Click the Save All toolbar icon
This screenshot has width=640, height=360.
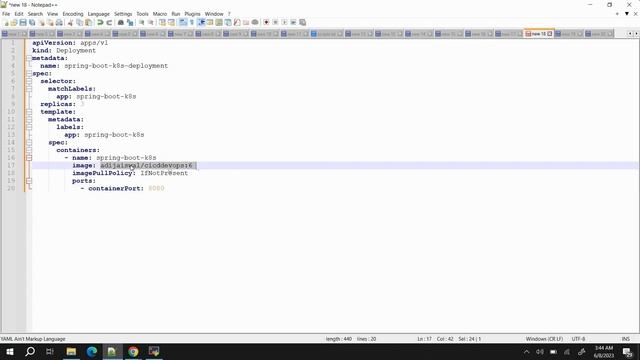[x=32, y=22]
